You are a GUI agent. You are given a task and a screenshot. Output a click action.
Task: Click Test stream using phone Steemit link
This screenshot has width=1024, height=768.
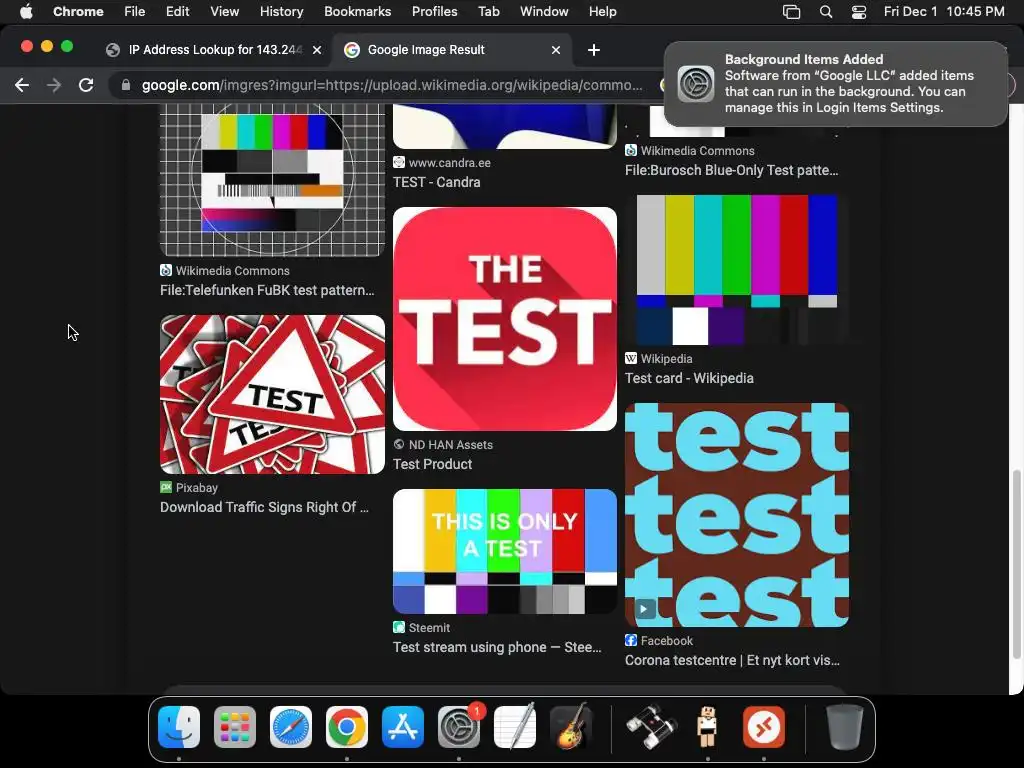click(x=497, y=647)
